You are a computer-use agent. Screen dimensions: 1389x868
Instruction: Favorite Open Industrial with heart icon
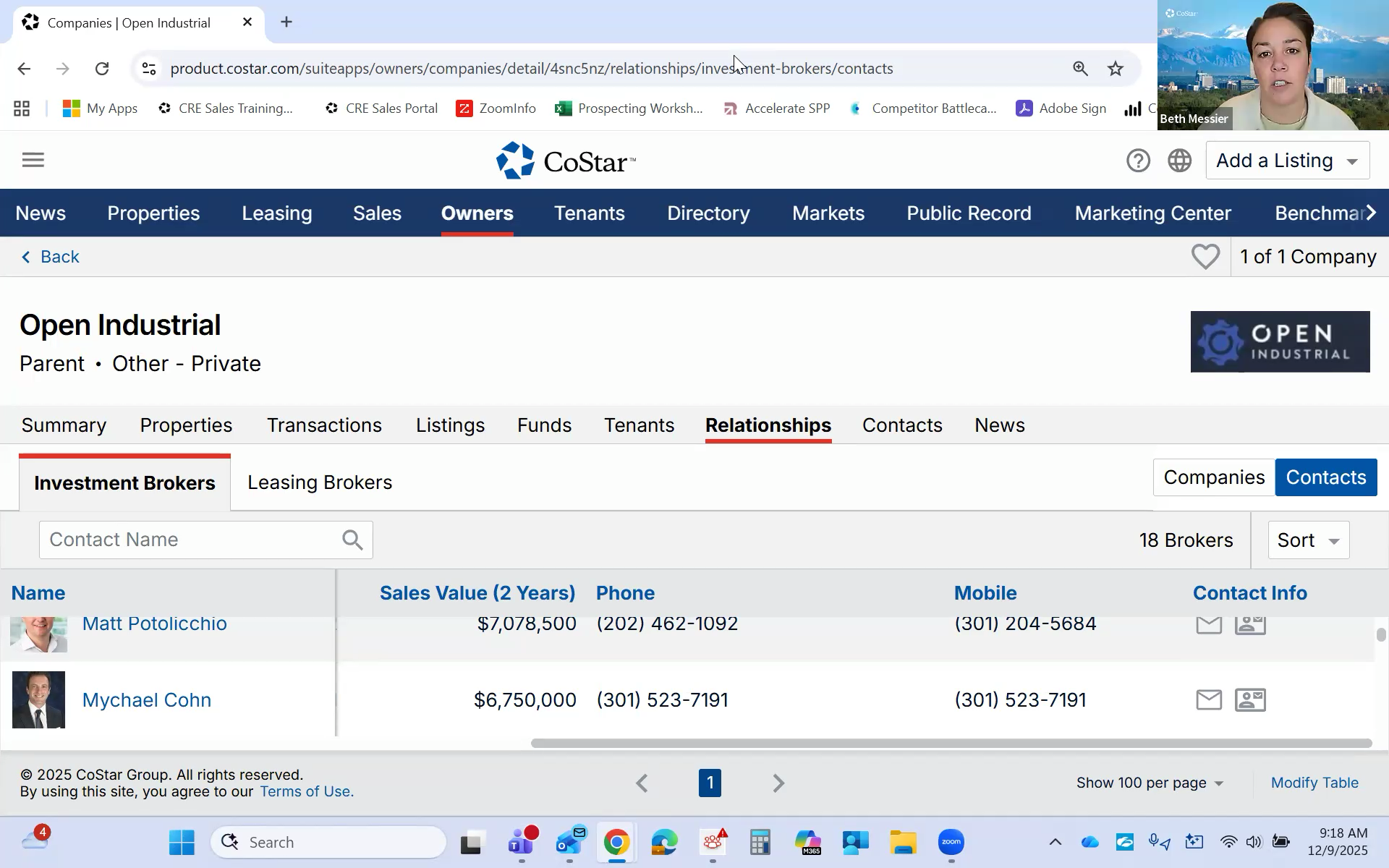[x=1205, y=257]
